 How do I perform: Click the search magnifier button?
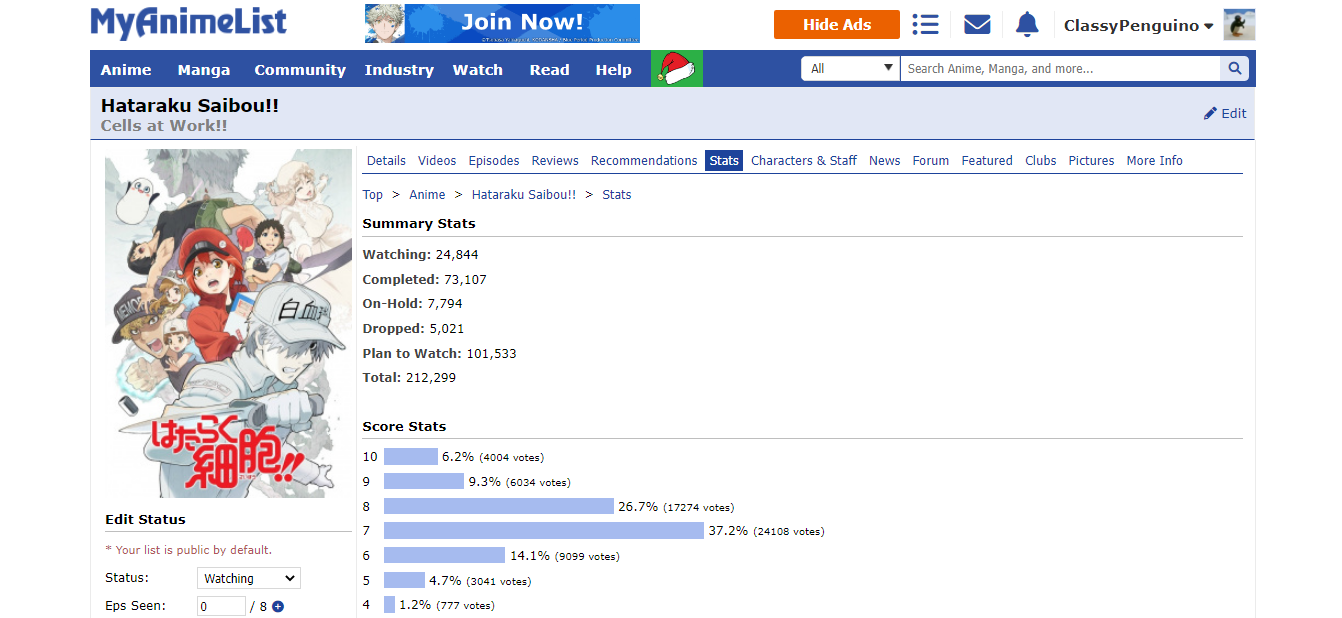click(1235, 69)
